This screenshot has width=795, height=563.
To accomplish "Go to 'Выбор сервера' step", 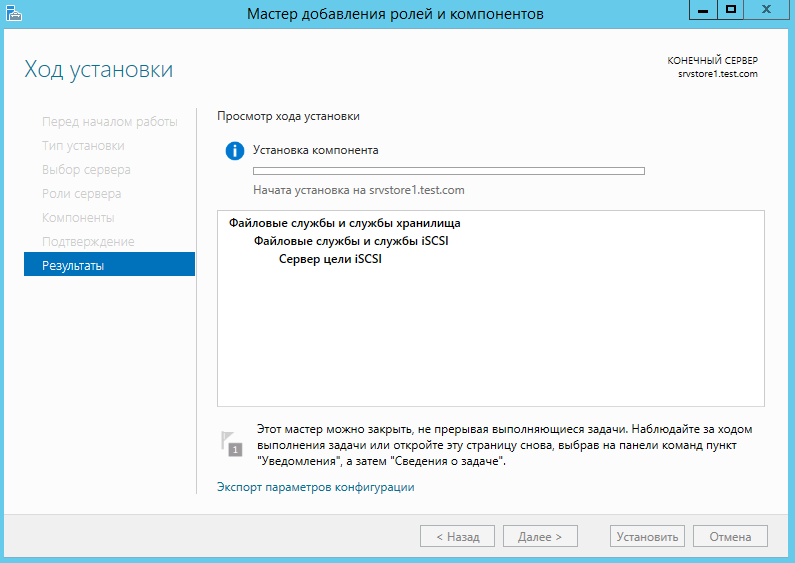I will coord(86,170).
